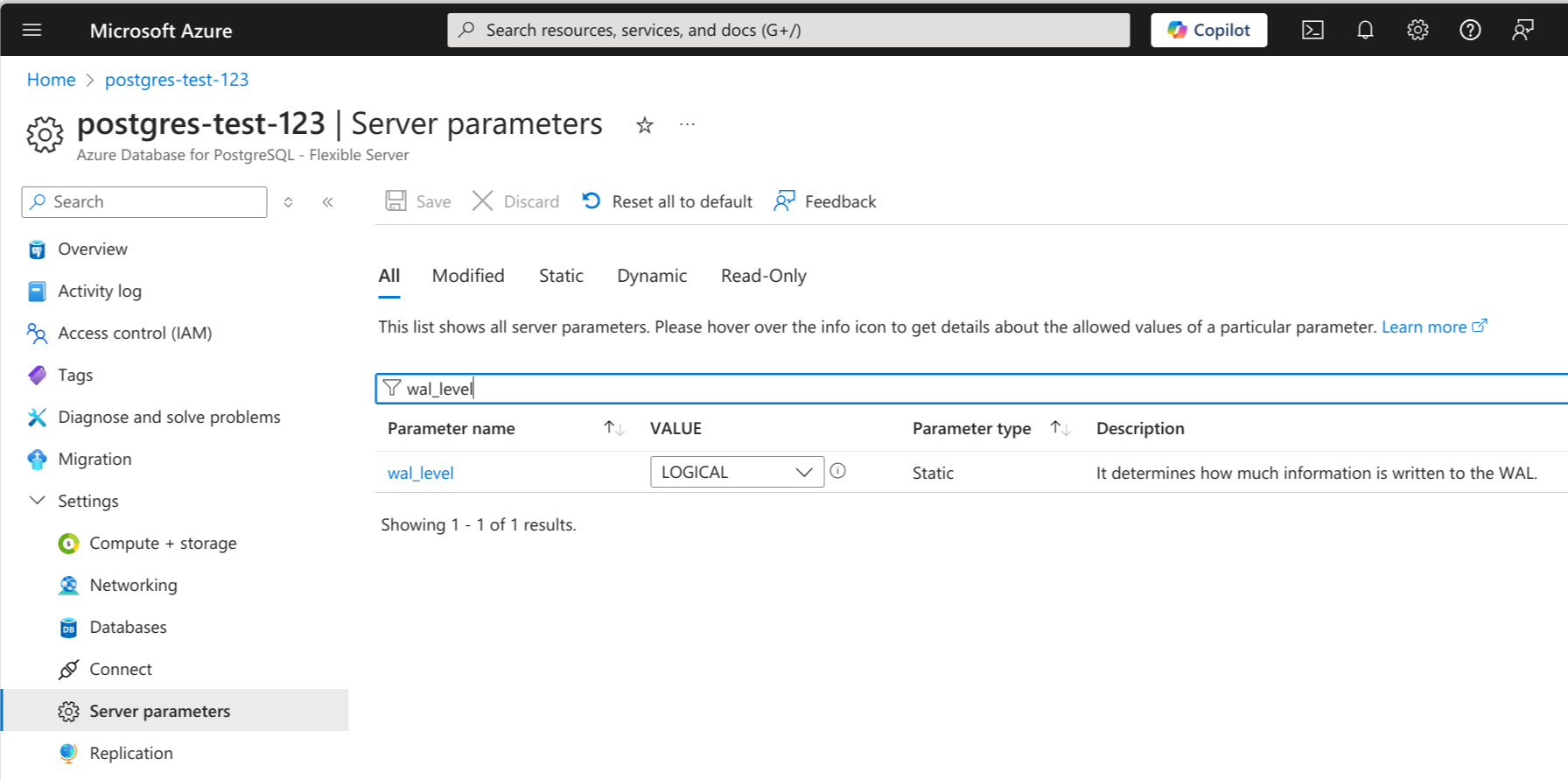Image resolution: width=1568 pixels, height=780 pixels.
Task: Click the Microsoft Azure title
Action: click(x=161, y=31)
